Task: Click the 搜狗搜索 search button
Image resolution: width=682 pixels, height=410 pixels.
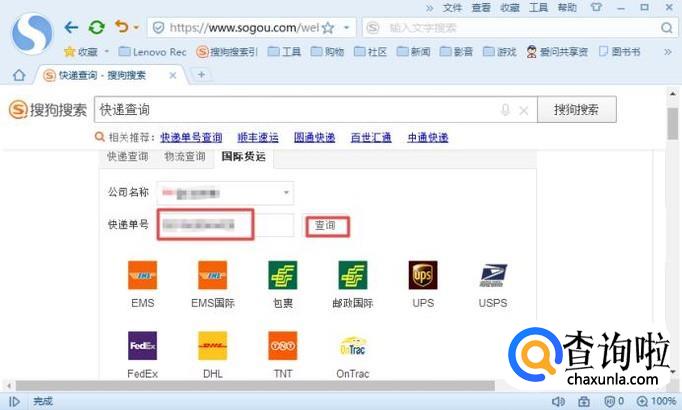Action: (x=577, y=110)
